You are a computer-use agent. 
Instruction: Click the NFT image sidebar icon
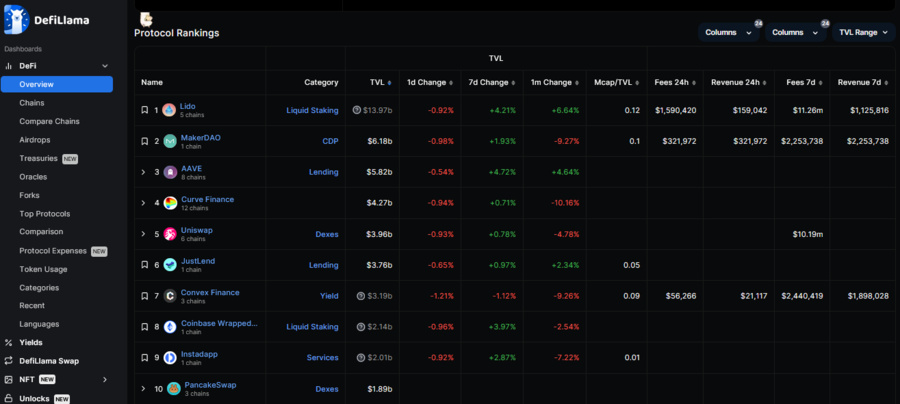click(x=9, y=379)
